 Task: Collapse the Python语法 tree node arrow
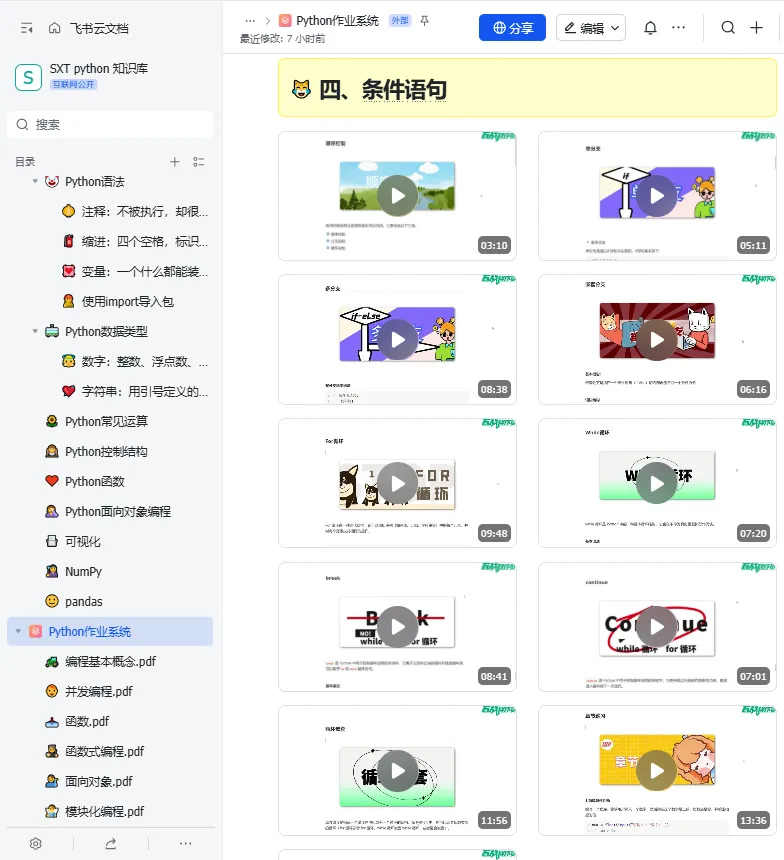pos(35,181)
